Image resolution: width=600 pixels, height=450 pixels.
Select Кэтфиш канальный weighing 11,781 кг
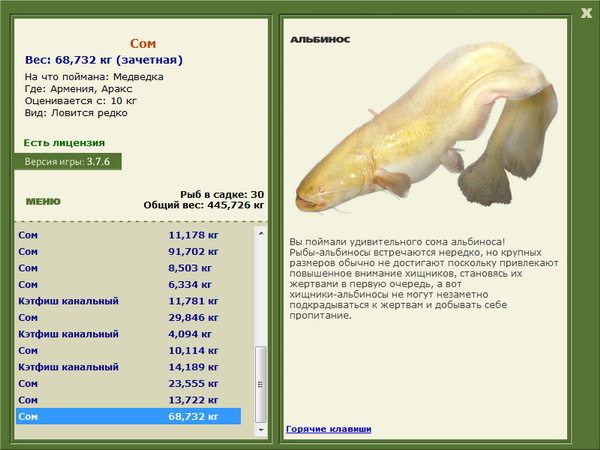[129, 301]
